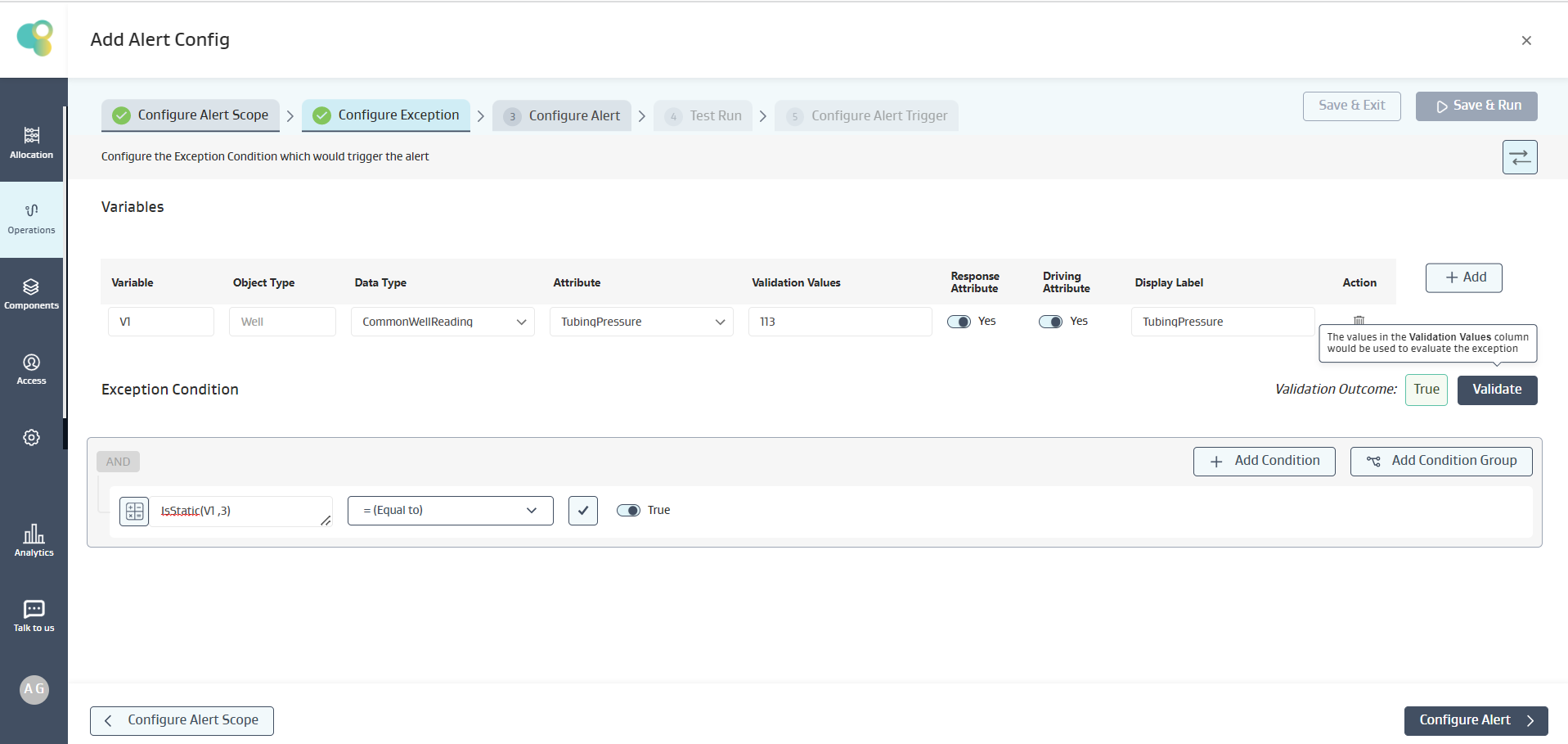1568x744 pixels.
Task: Click the expression builder calculator icon
Action: click(134, 511)
